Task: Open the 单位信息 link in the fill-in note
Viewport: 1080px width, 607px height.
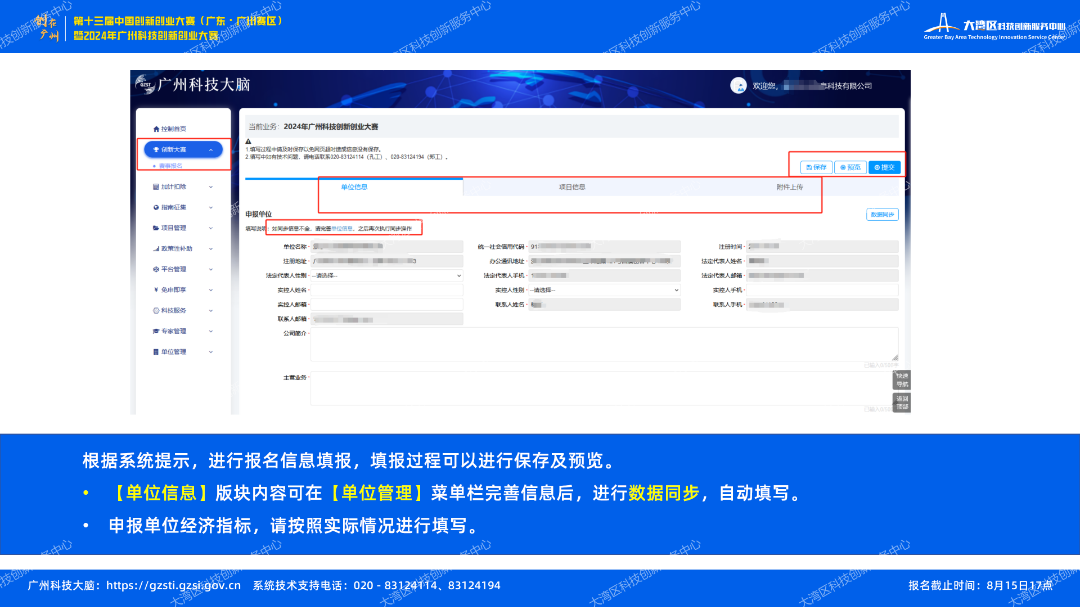Action: tap(342, 229)
